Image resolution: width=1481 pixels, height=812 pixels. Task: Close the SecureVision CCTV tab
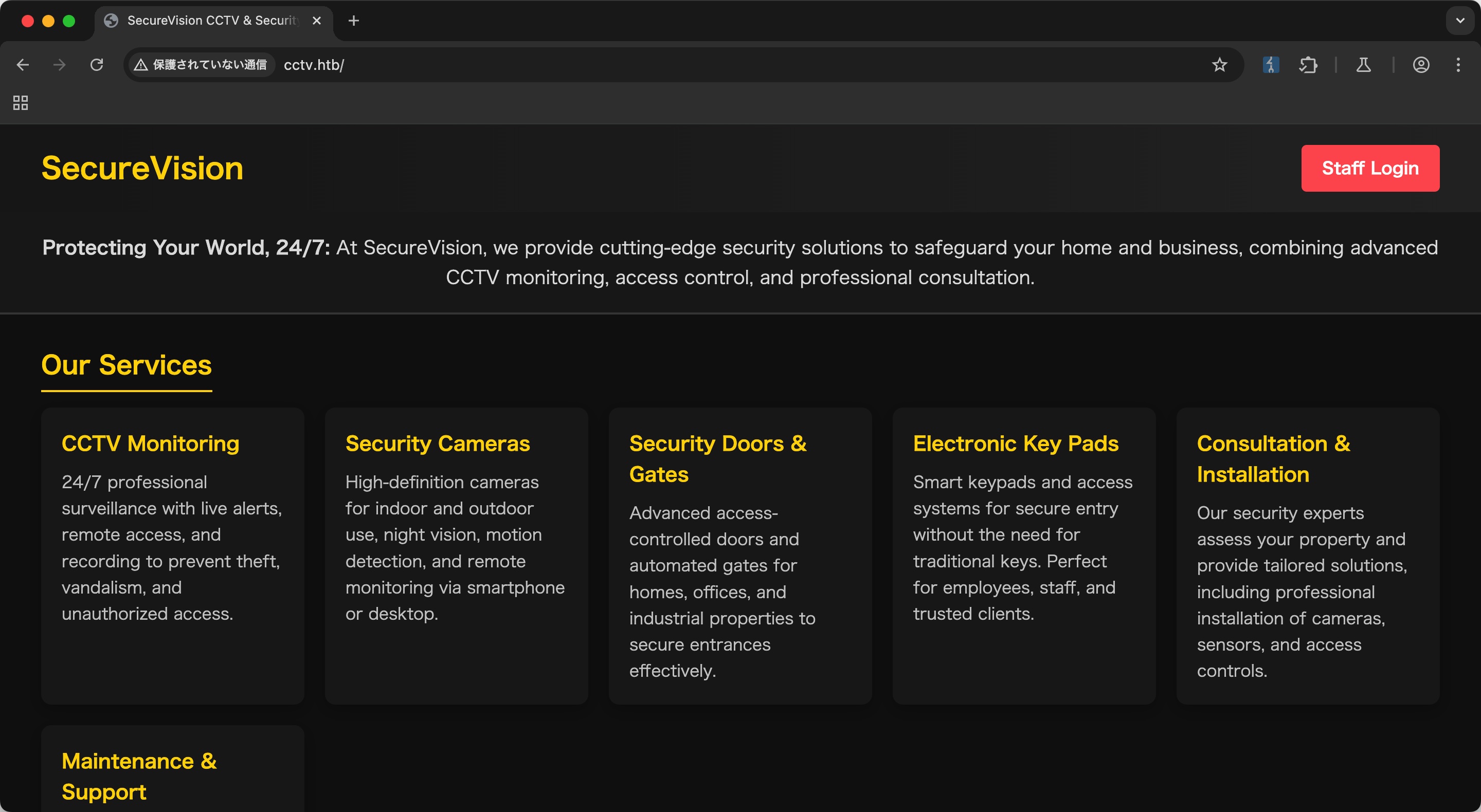pyautogui.click(x=316, y=21)
